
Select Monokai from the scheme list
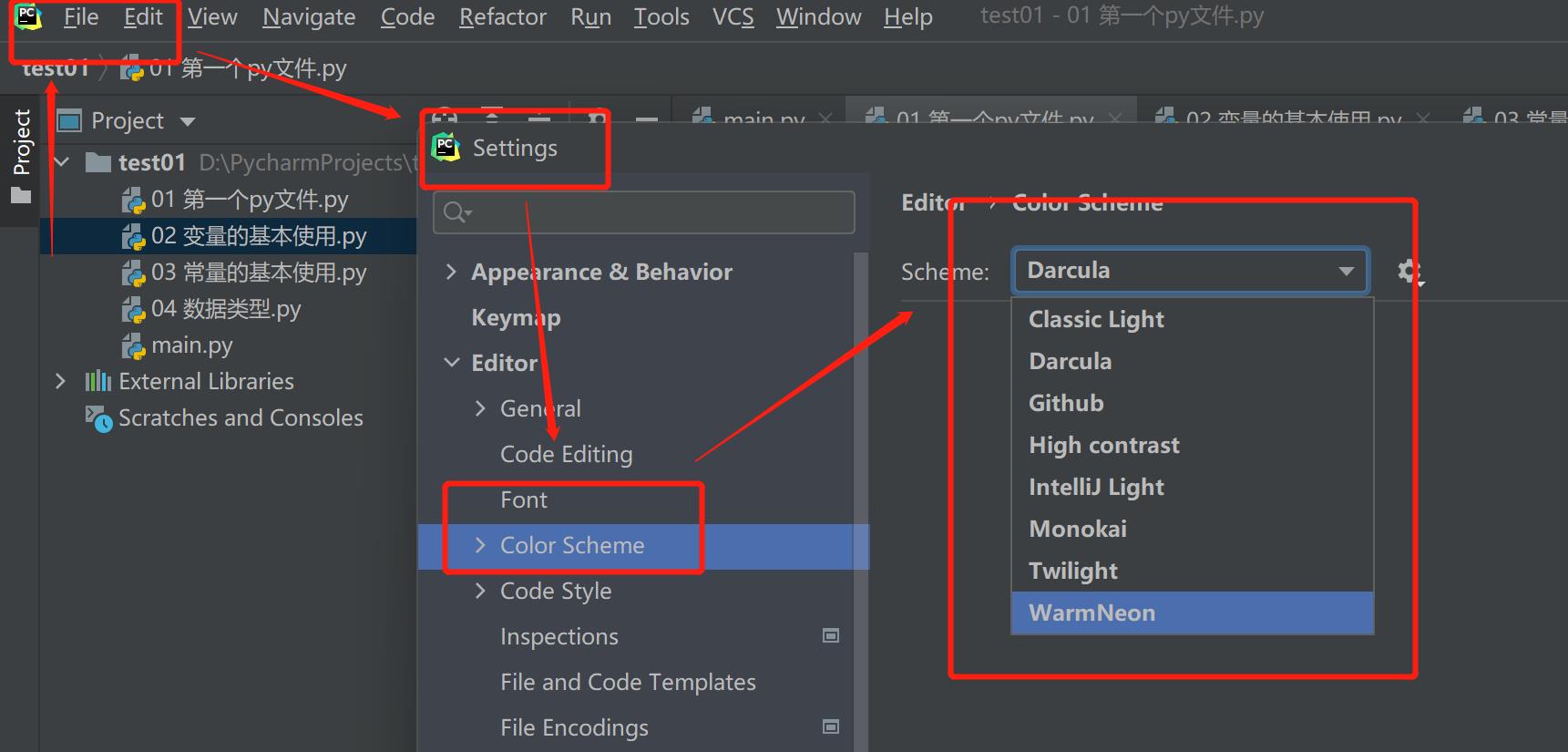1078,529
